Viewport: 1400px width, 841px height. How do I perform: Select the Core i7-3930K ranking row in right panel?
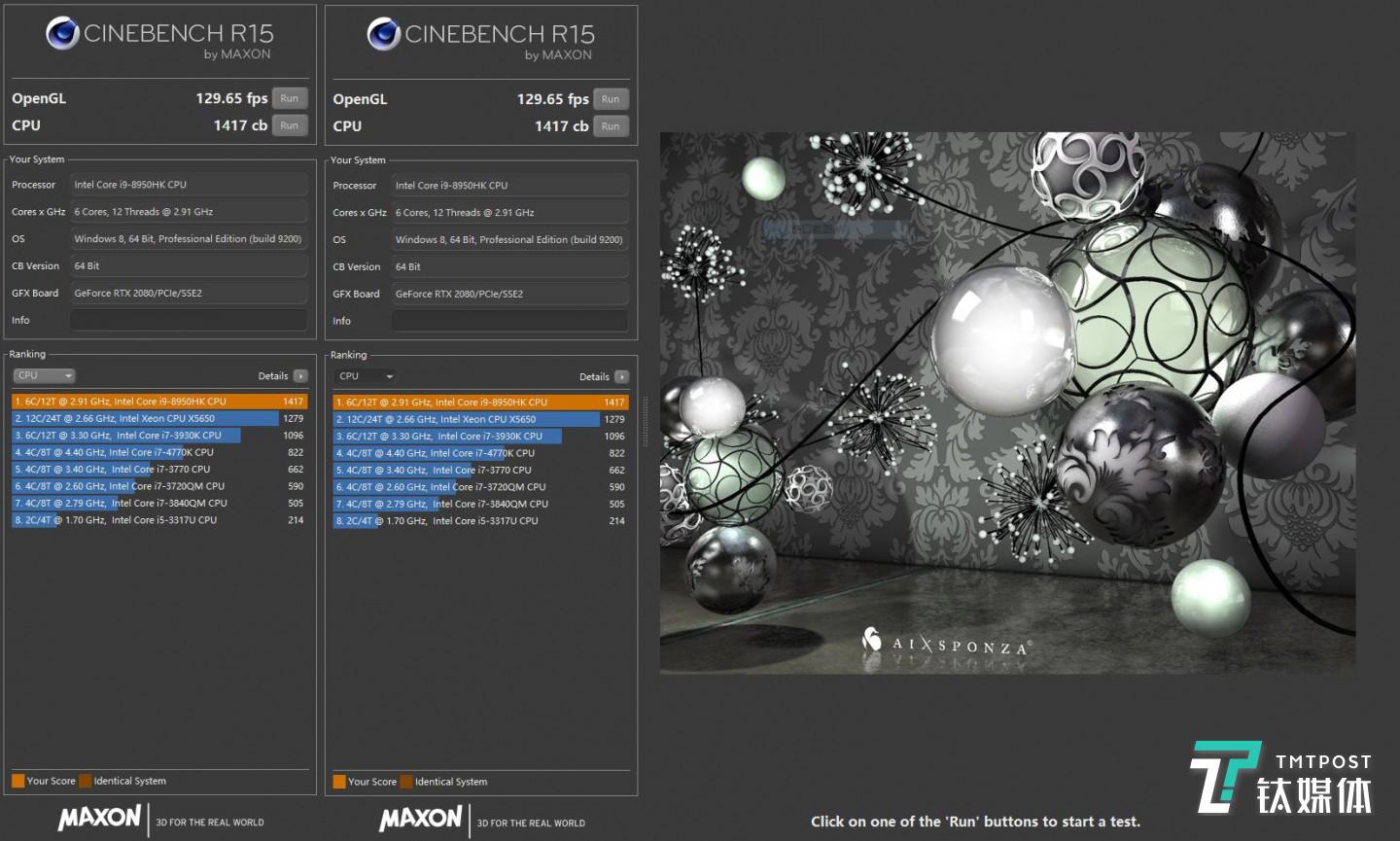tap(467, 437)
